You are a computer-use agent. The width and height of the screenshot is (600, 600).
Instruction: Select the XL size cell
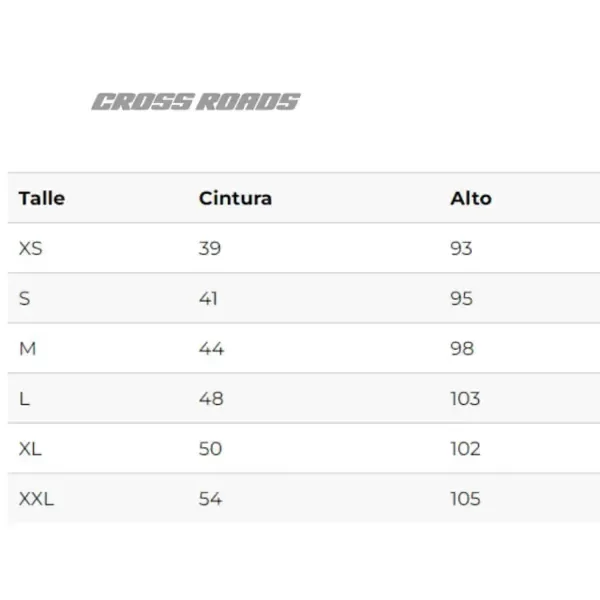[30, 448]
